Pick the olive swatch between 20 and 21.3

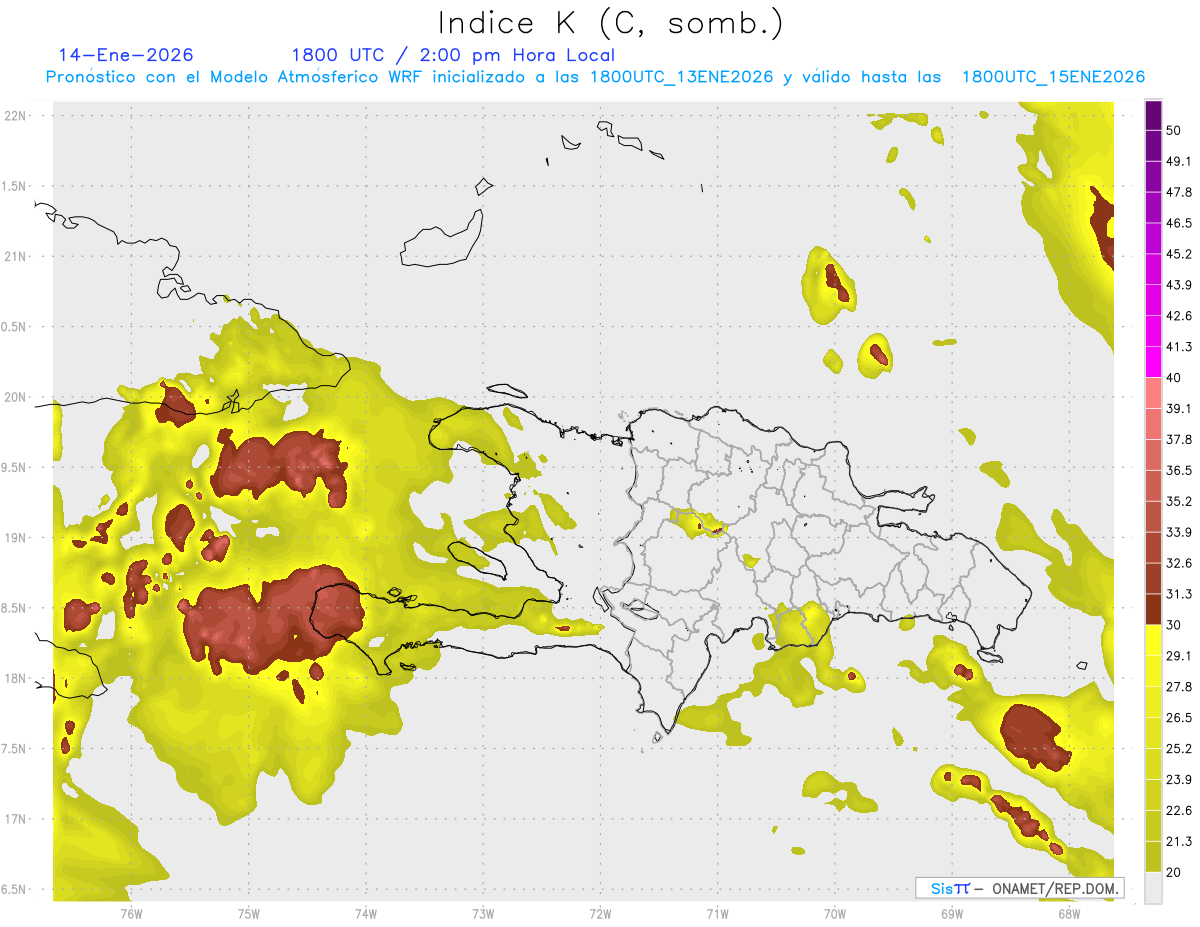tap(1153, 857)
